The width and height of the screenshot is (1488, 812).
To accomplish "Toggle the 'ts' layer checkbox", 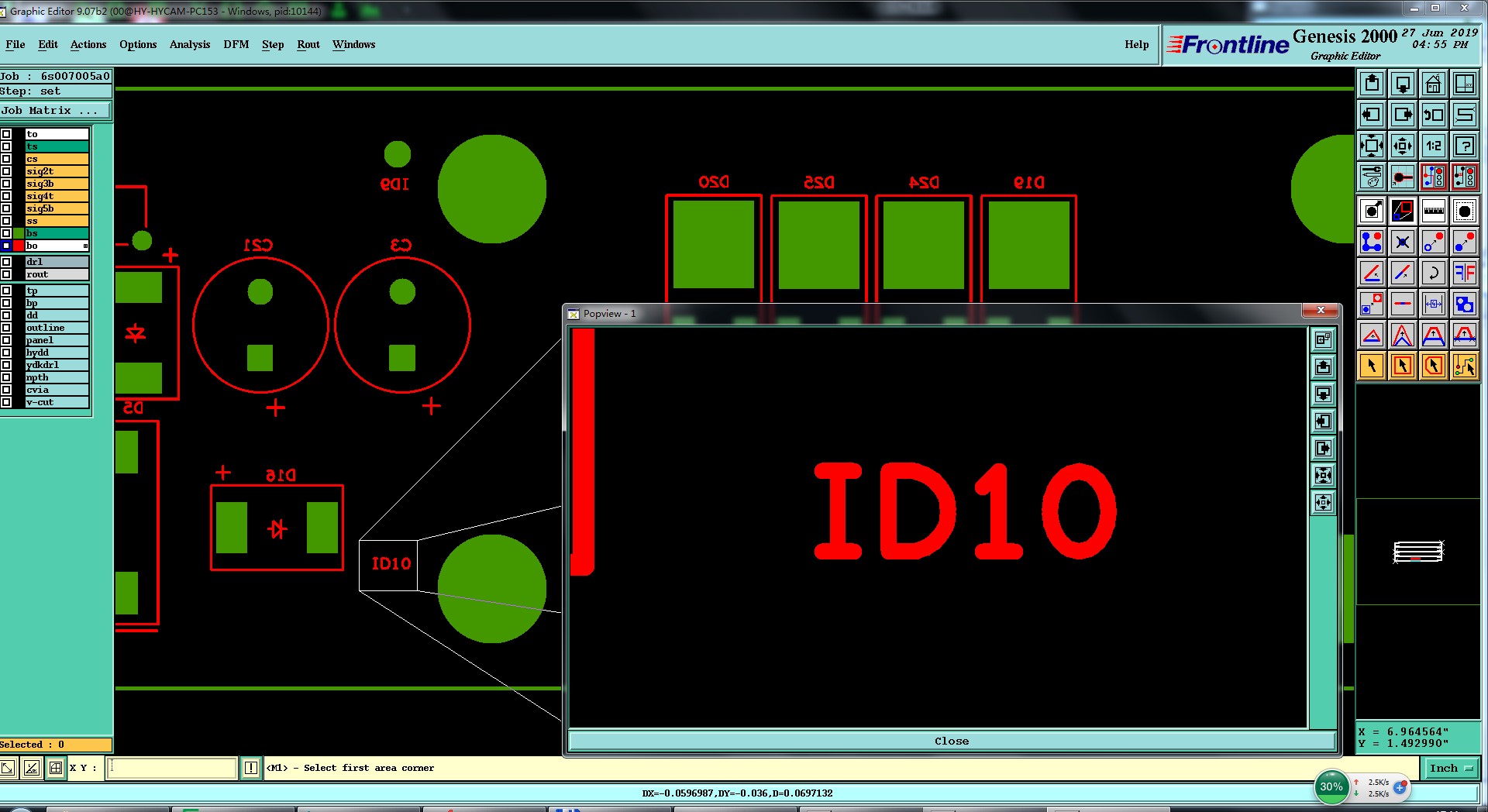I will click(x=6, y=146).
